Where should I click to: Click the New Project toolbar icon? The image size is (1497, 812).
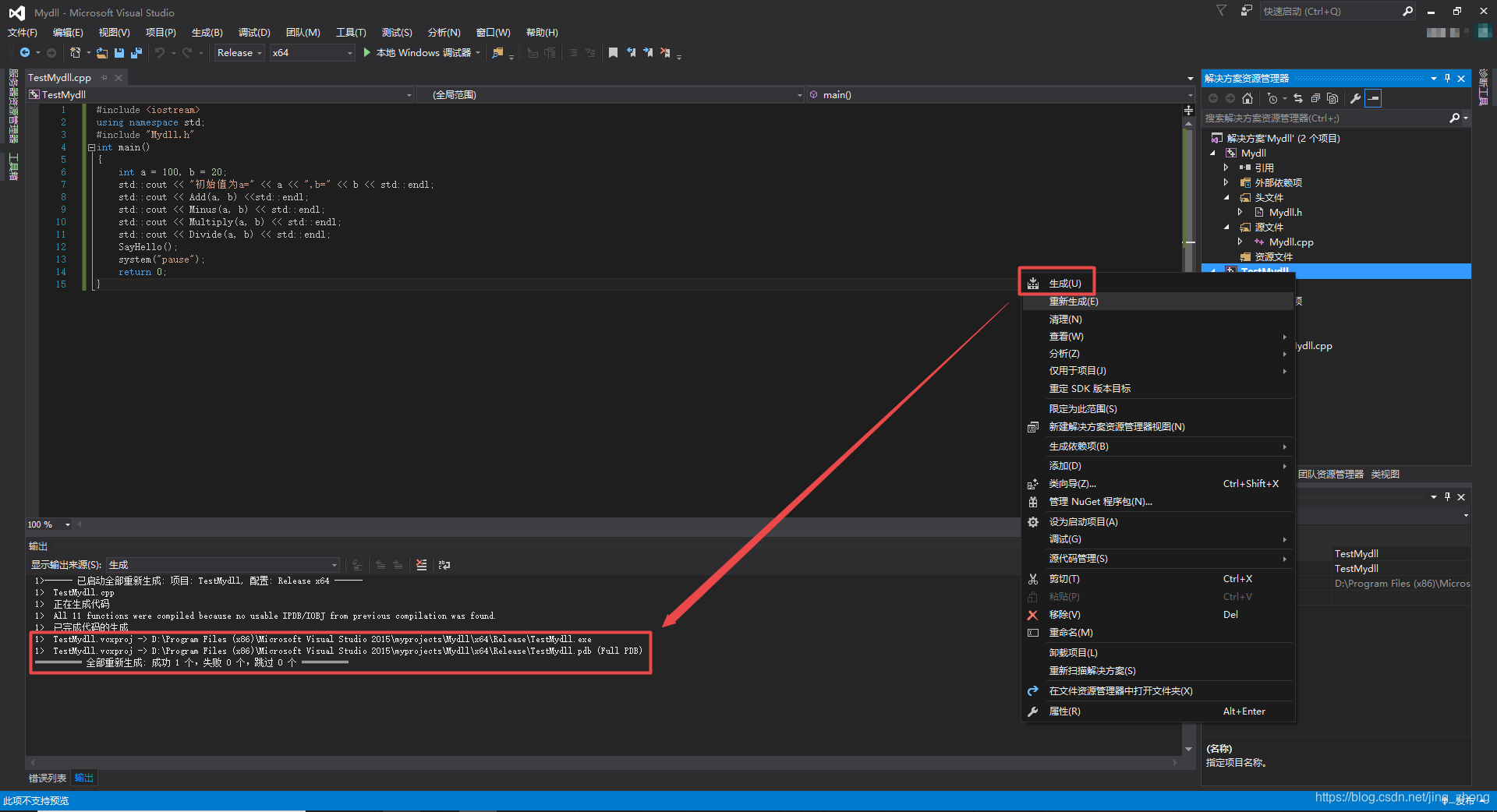tap(75, 52)
